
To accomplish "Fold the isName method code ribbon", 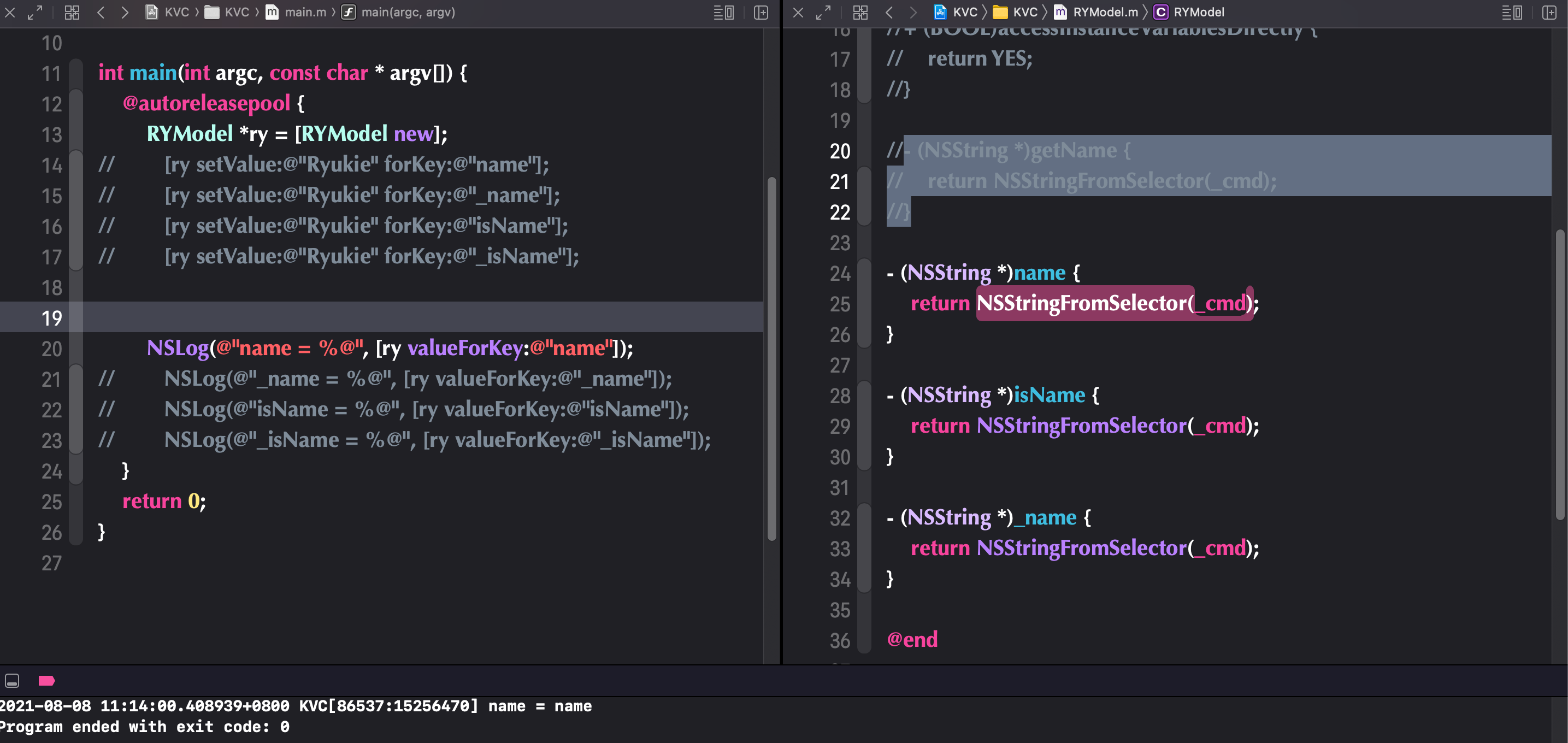I will 864,426.
